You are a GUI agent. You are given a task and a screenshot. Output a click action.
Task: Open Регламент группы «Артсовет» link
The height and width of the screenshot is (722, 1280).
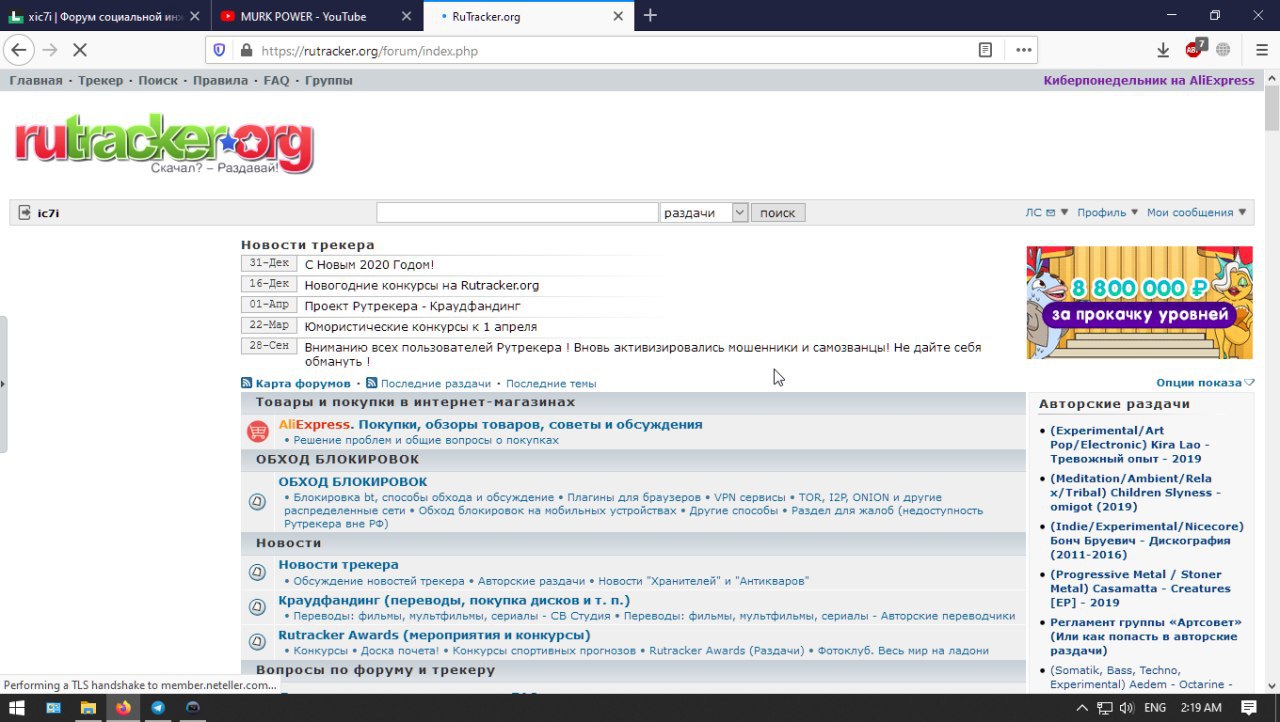click(x=1145, y=636)
